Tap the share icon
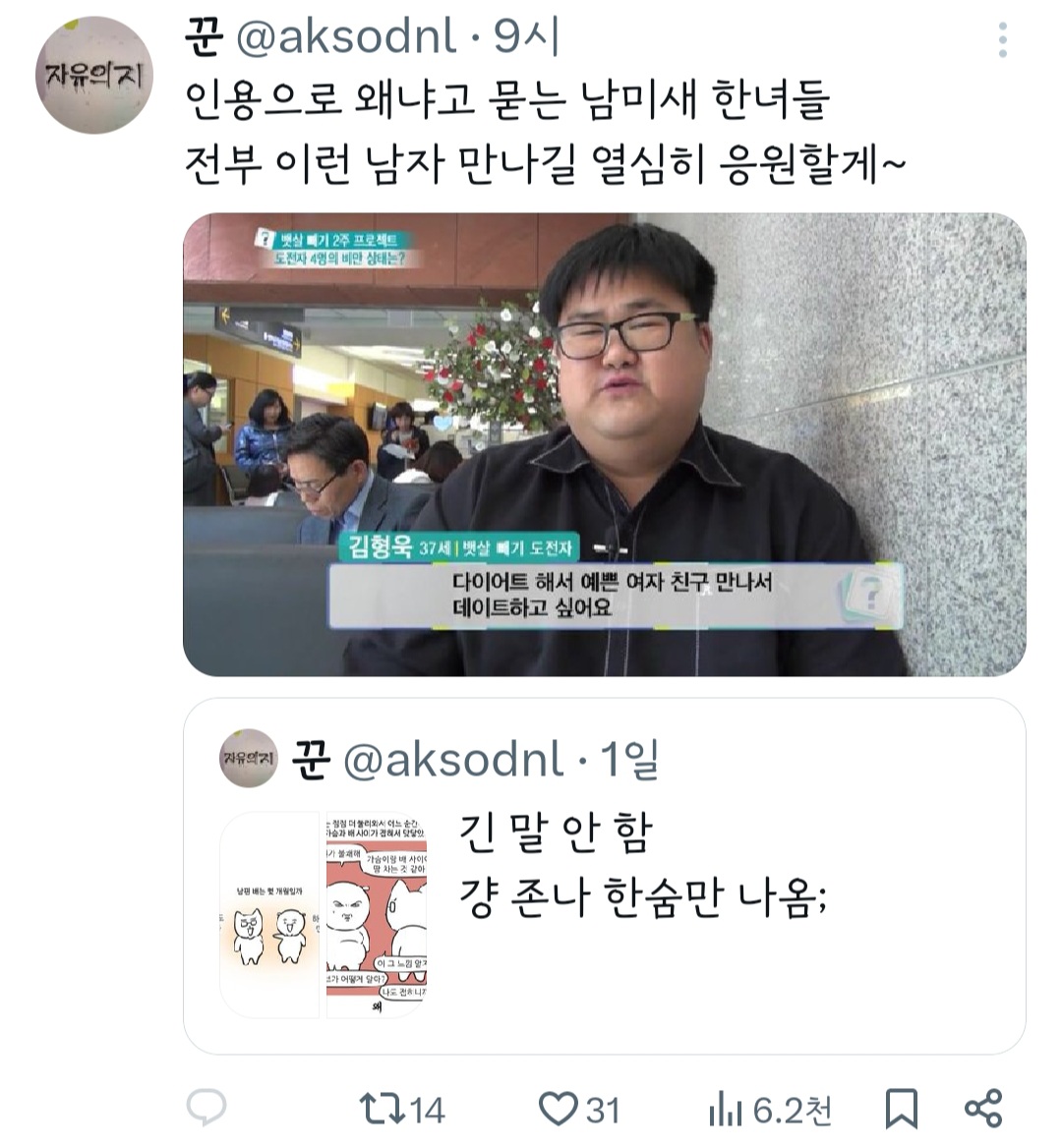Screen dimensions: 1062x1148 pyautogui.click(x=983, y=1109)
